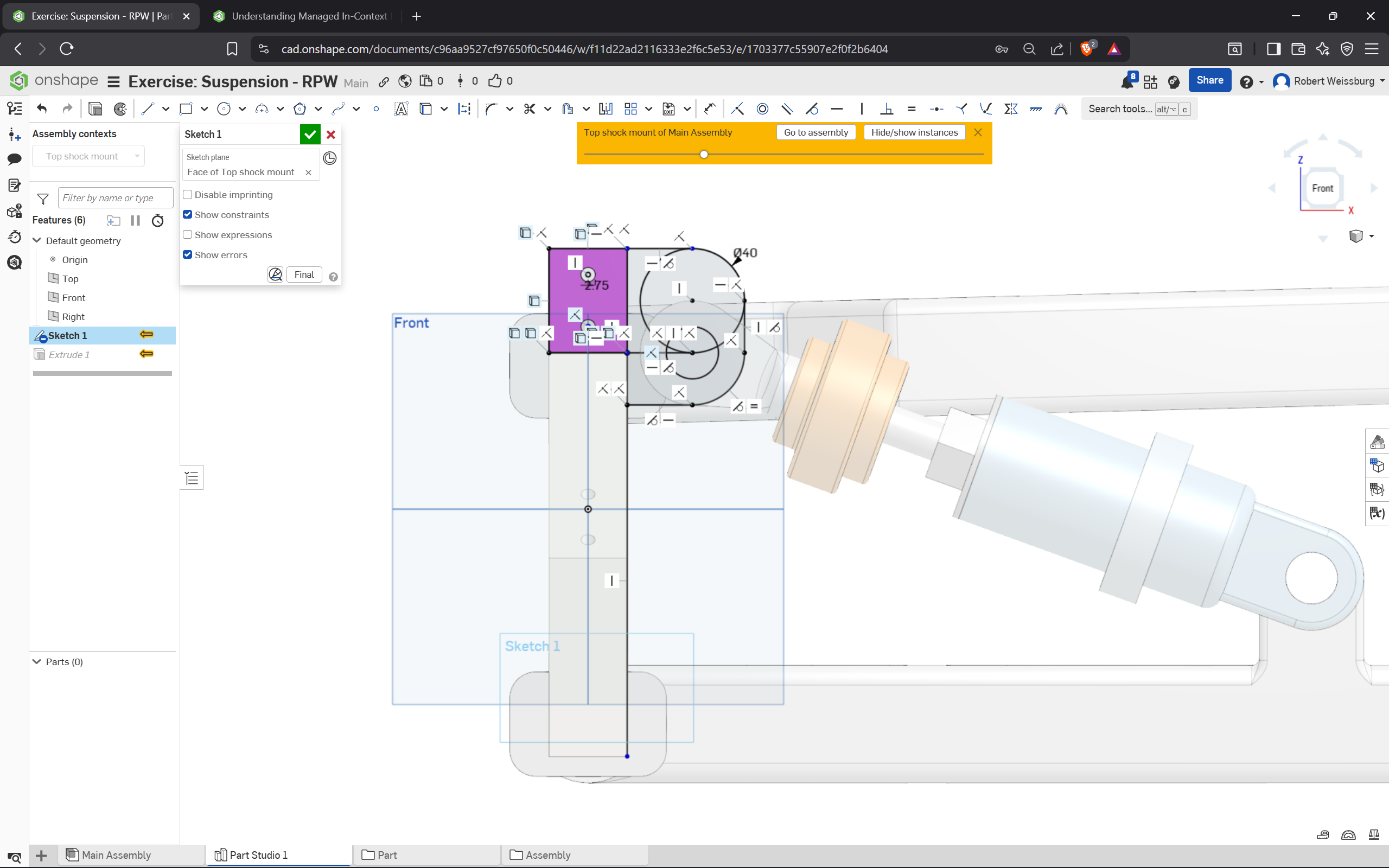Select the Line sketch tool
The image size is (1389, 868).
[148, 108]
